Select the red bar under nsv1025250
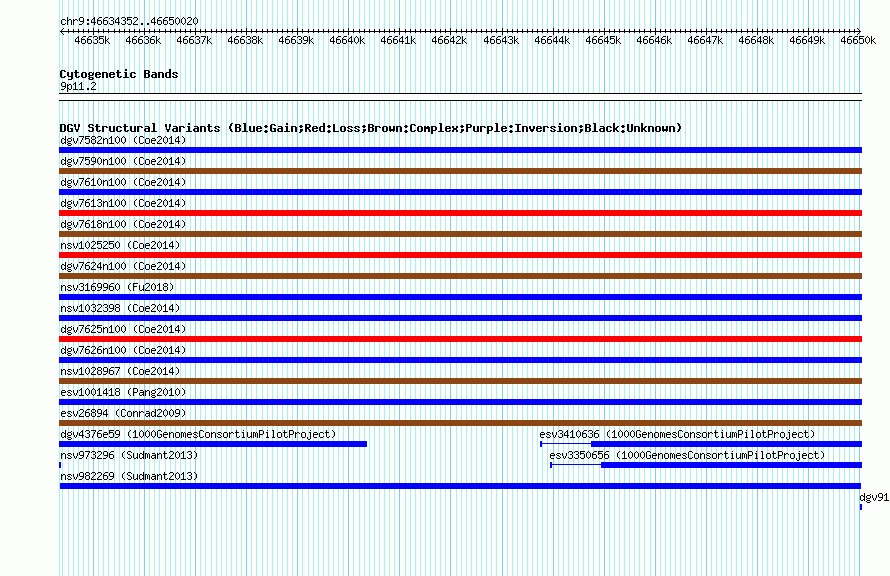 tap(460, 255)
